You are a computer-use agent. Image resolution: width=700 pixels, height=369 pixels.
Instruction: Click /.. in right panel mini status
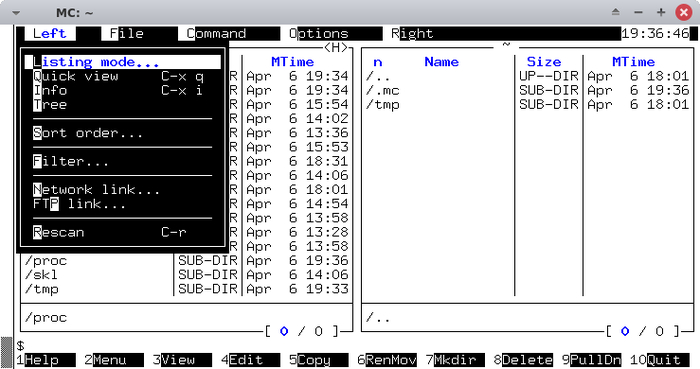click(378, 318)
